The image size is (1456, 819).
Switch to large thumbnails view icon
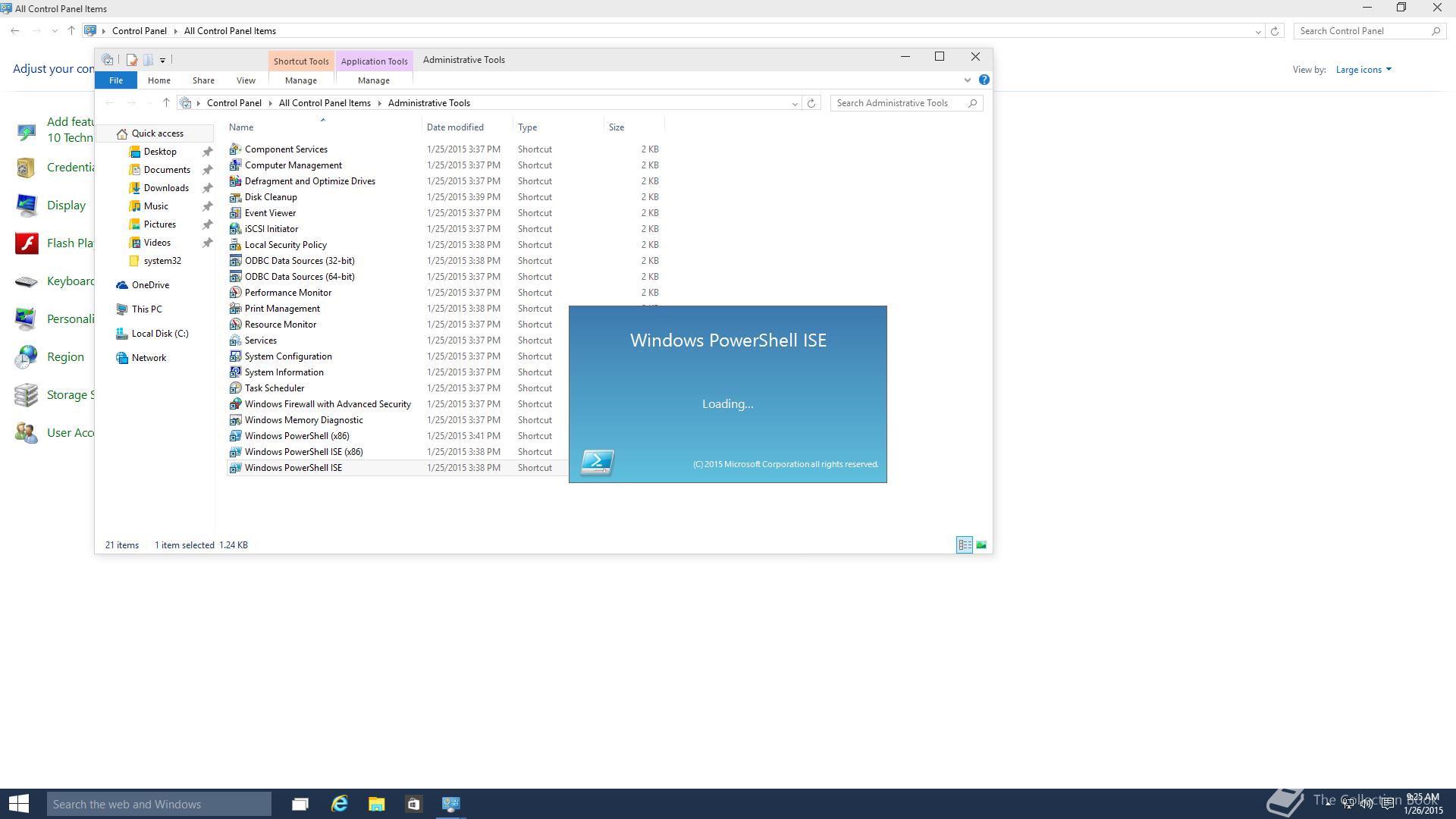click(981, 544)
